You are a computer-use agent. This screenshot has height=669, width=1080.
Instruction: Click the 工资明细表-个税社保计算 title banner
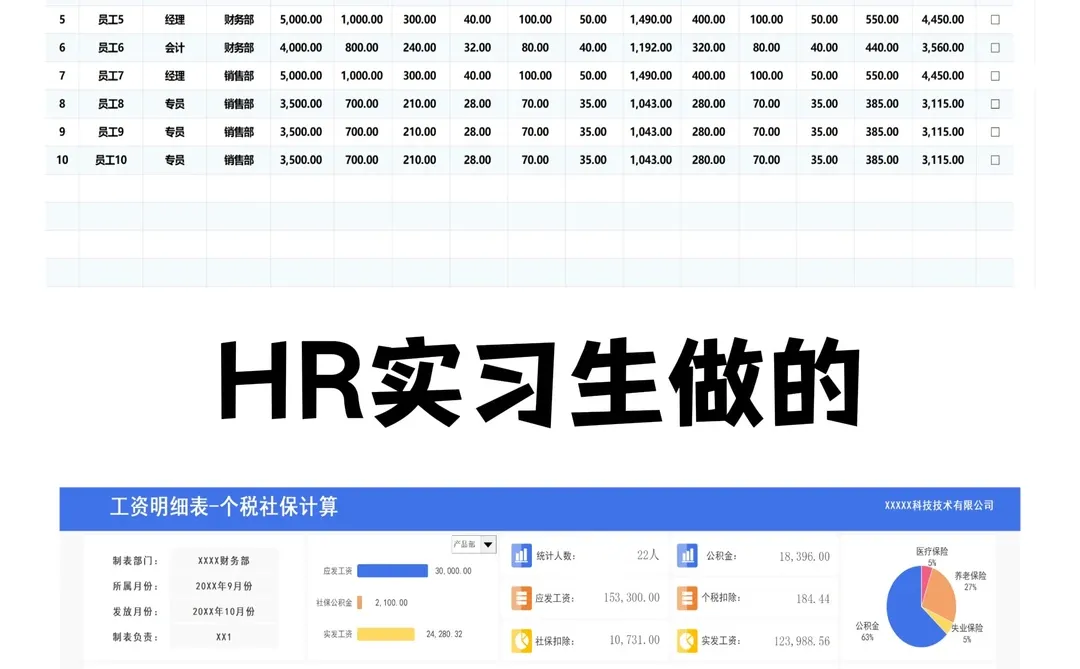(x=225, y=508)
